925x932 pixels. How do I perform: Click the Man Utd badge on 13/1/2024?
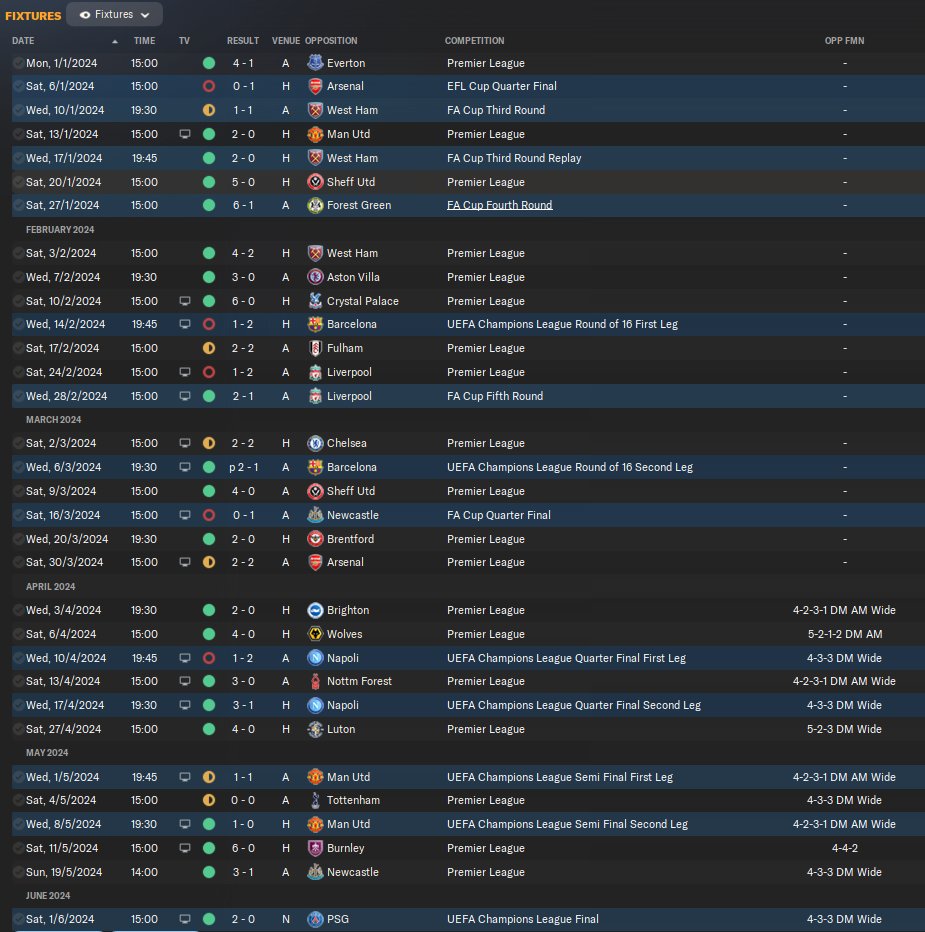click(315, 134)
